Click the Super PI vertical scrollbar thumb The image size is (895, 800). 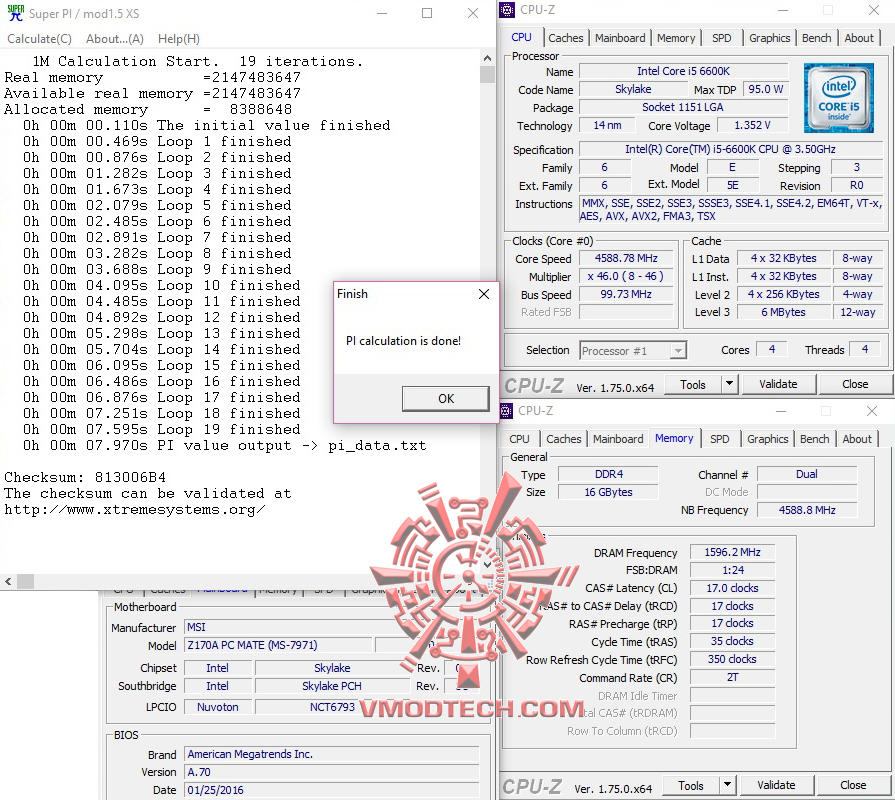pos(487,74)
